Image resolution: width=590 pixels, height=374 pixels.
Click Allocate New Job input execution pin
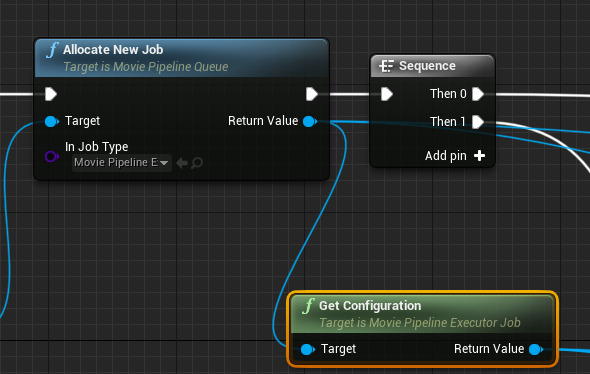point(50,94)
